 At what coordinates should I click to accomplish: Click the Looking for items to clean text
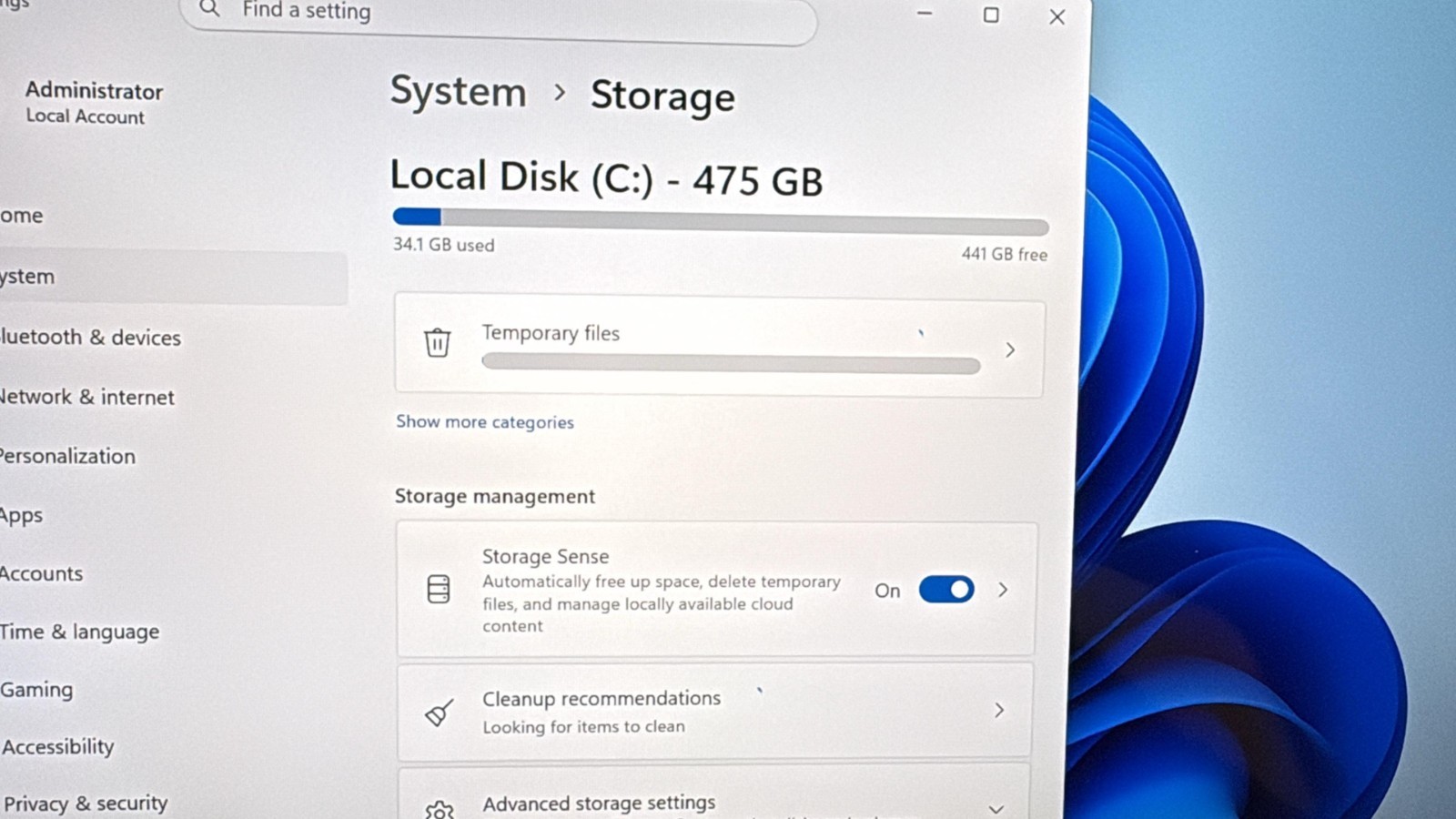(x=583, y=727)
